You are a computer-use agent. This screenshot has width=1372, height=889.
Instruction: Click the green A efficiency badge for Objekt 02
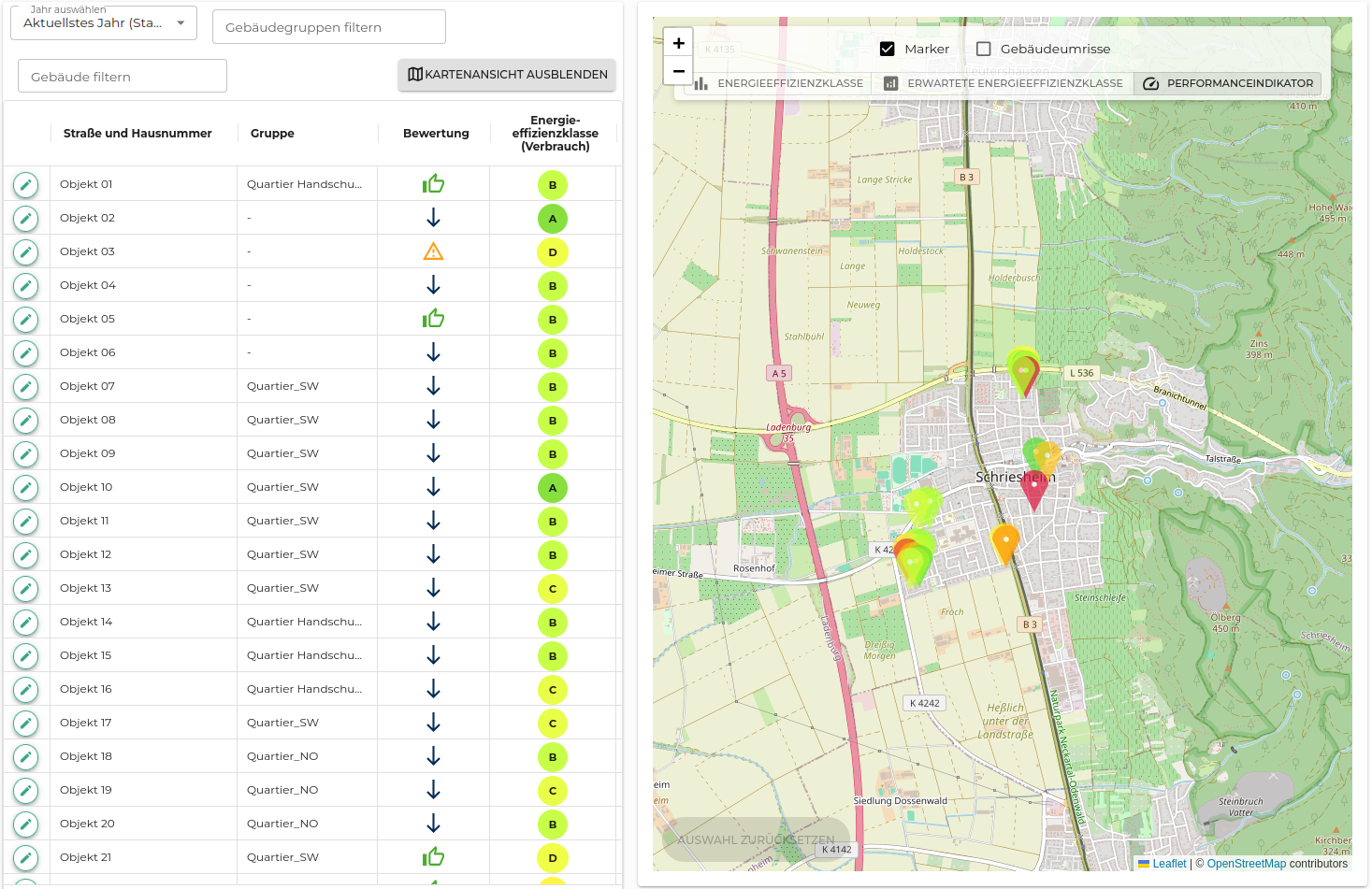pyautogui.click(x=553, y=219)
